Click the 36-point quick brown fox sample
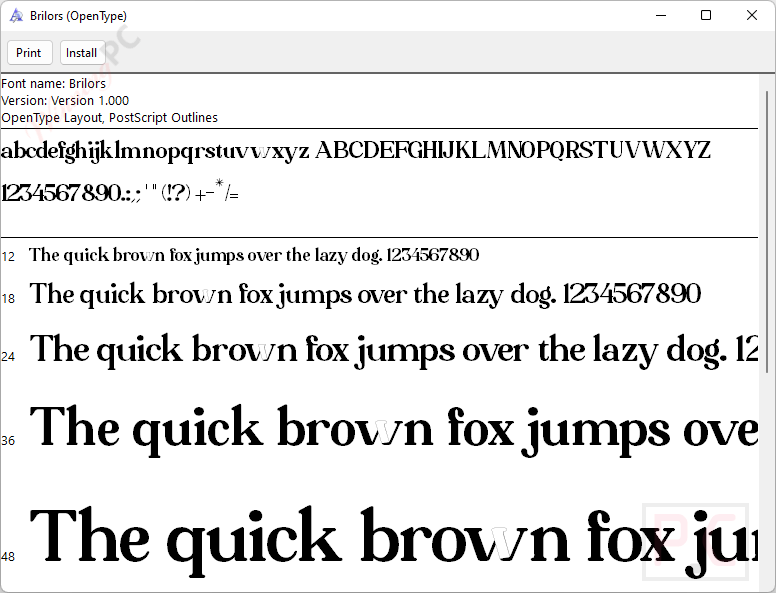 point(393,429)
